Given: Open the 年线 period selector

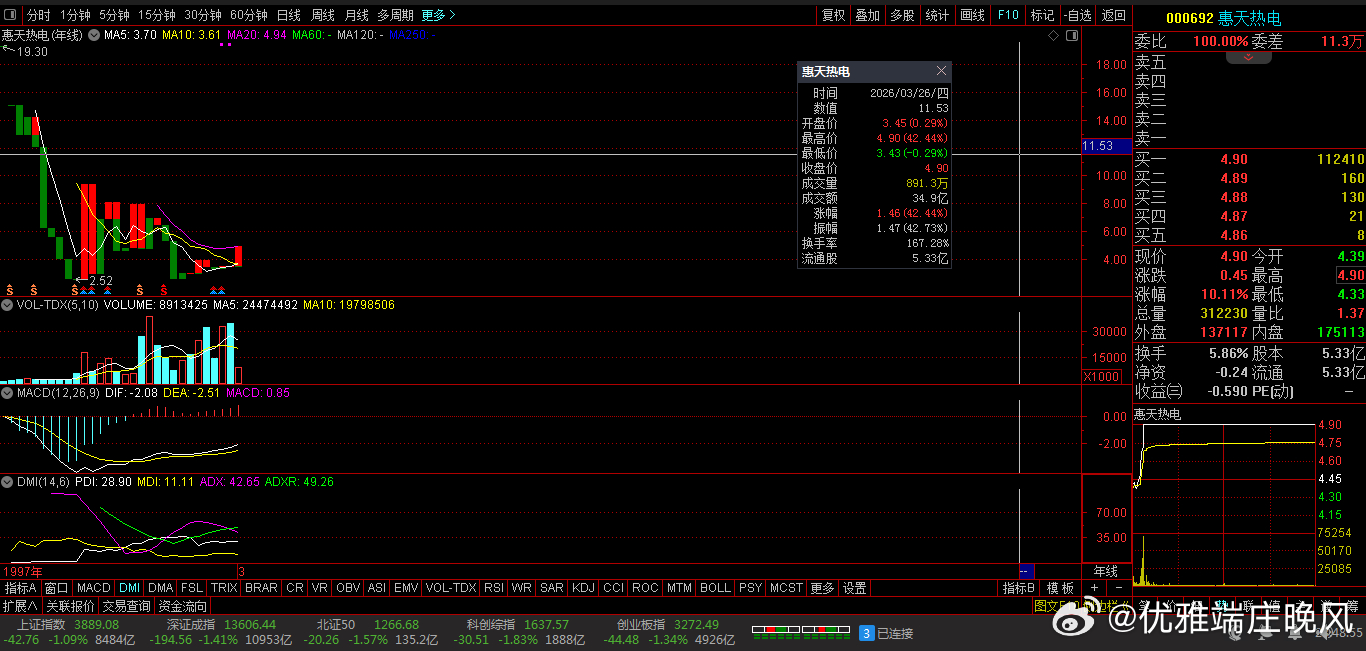Looking at the screenshot, I should point(1105,571).
